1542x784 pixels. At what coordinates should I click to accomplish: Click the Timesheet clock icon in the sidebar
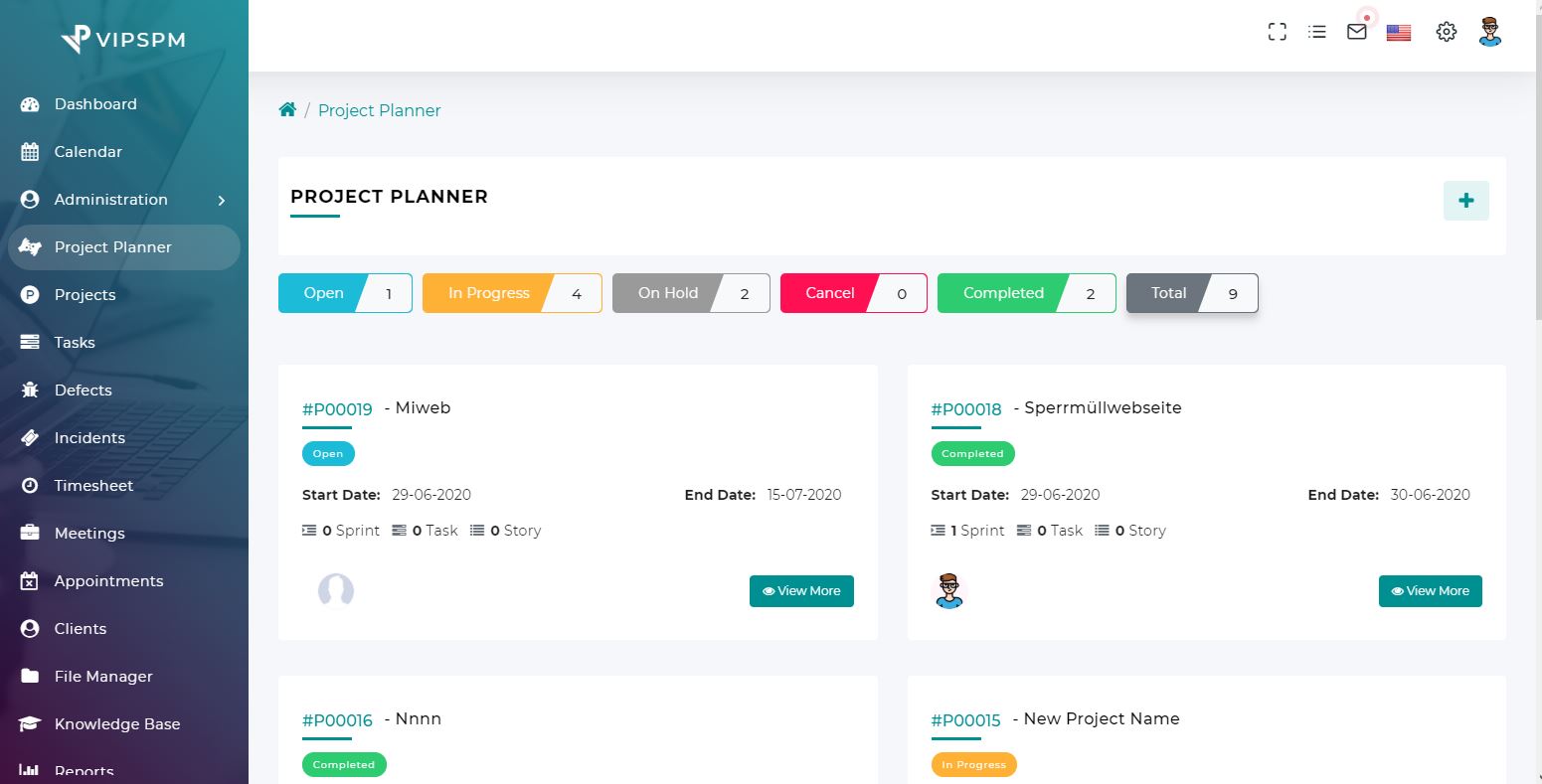pyautogui.click(x=31, y=485)
